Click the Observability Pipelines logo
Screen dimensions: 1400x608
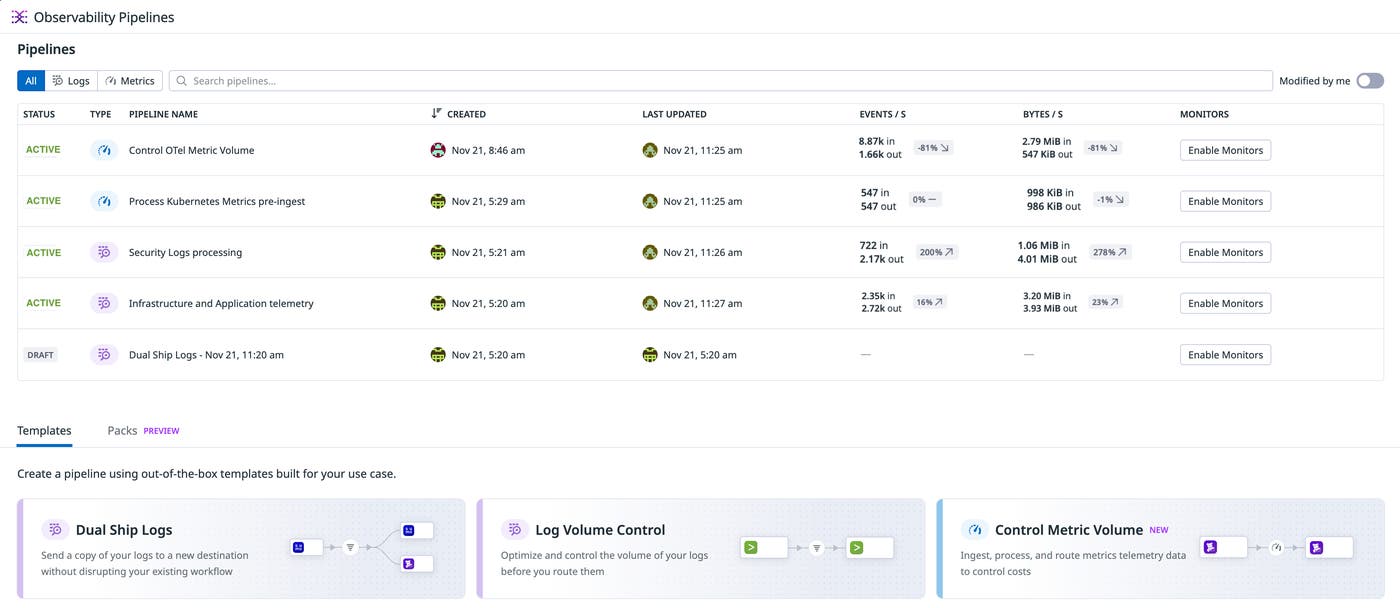click(20, 16)
